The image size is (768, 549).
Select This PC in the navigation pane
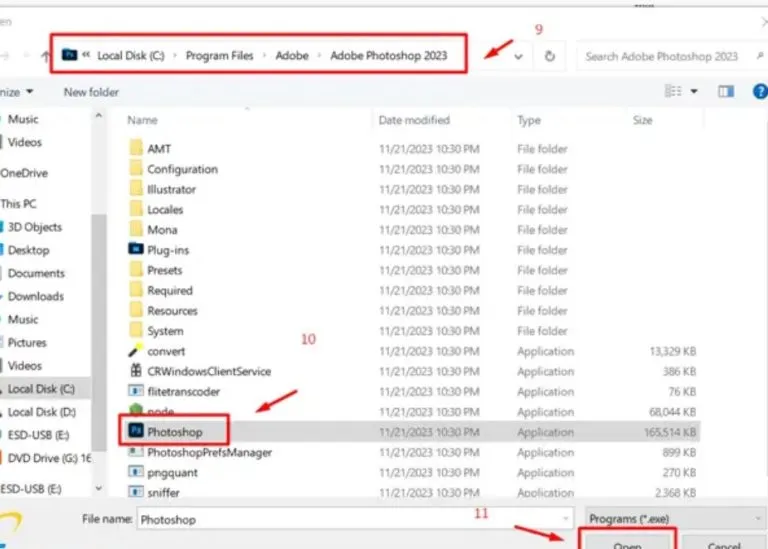coord(18,203)
